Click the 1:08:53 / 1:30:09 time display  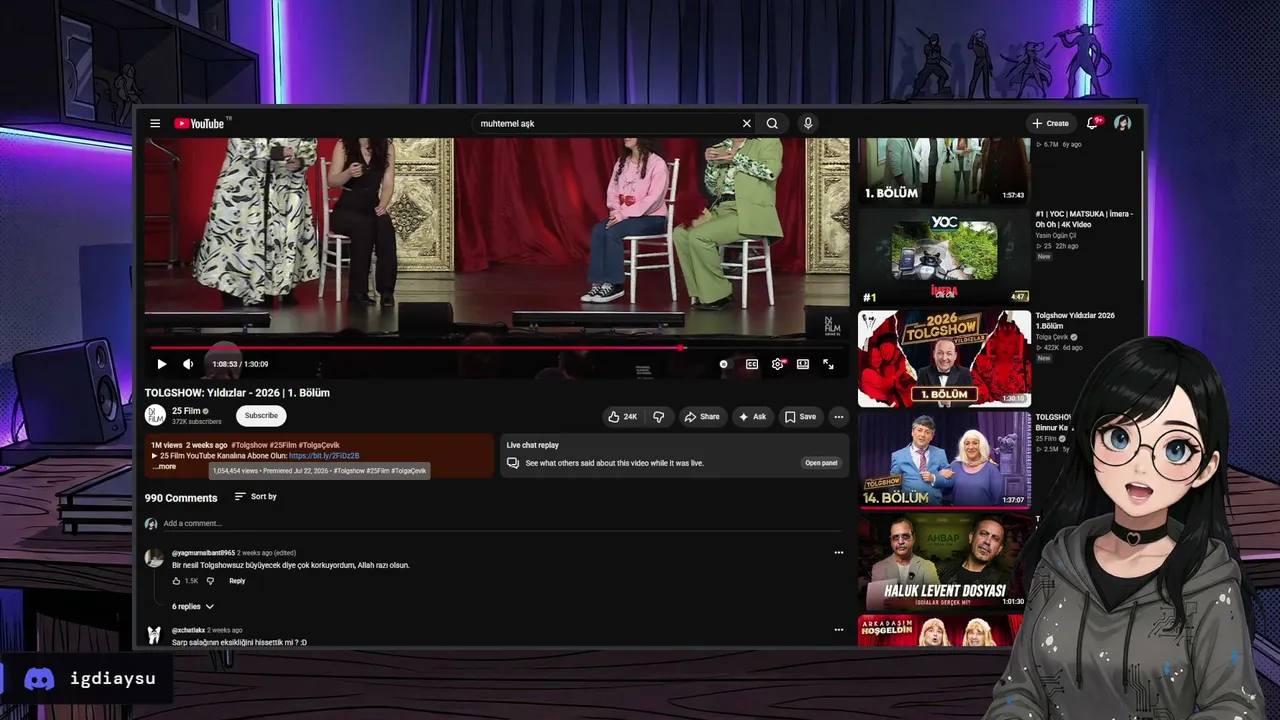[x=240, y=364]
